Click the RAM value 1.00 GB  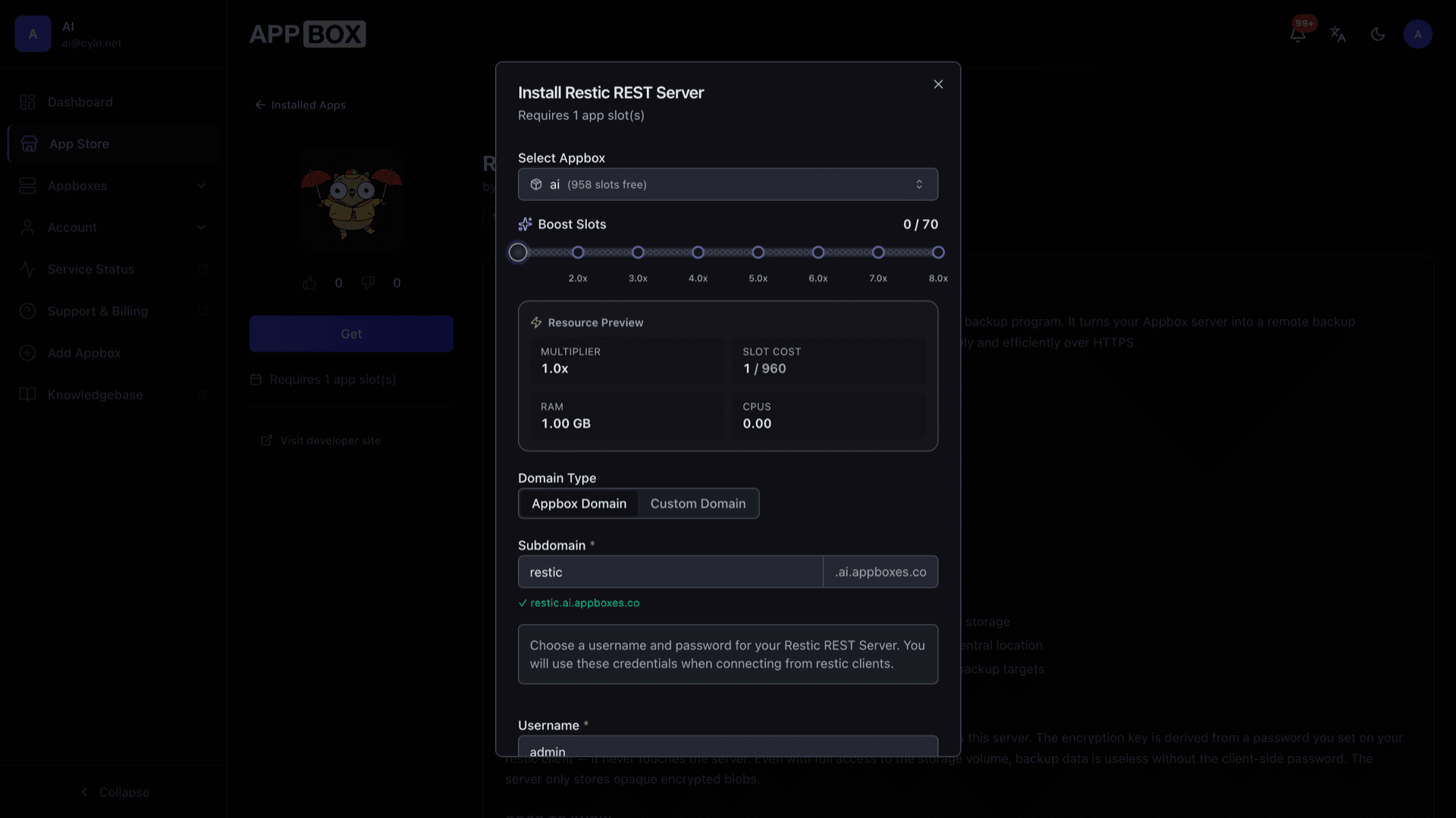(566, 424)
